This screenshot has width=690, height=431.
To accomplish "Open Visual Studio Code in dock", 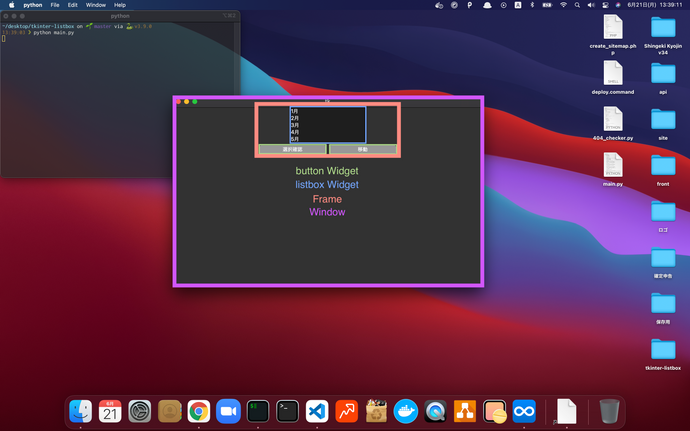I will [x=317, y=410].
